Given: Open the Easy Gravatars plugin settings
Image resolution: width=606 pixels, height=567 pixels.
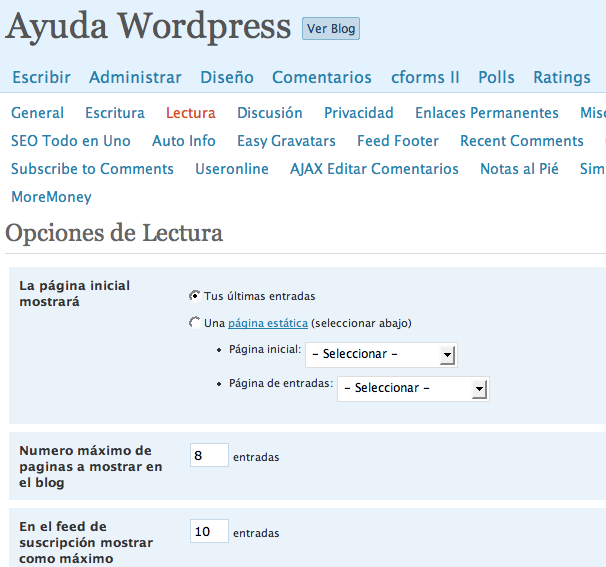Looking at the screenshot, I should (x=286, y=141).
